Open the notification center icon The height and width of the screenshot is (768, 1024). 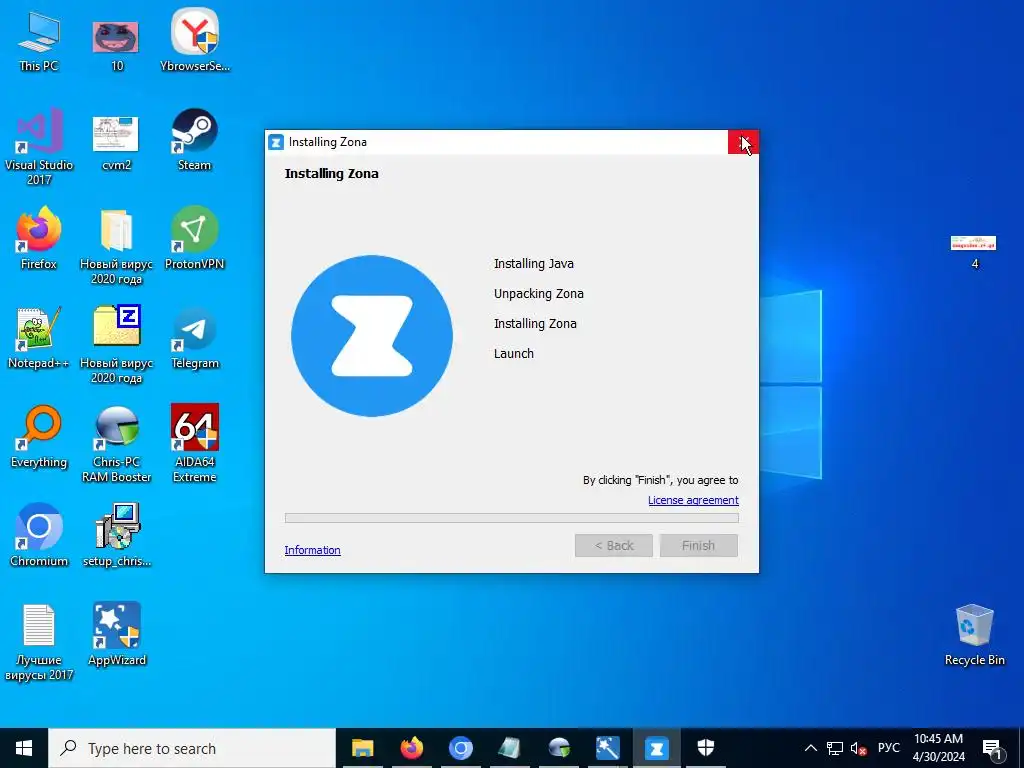992,748
